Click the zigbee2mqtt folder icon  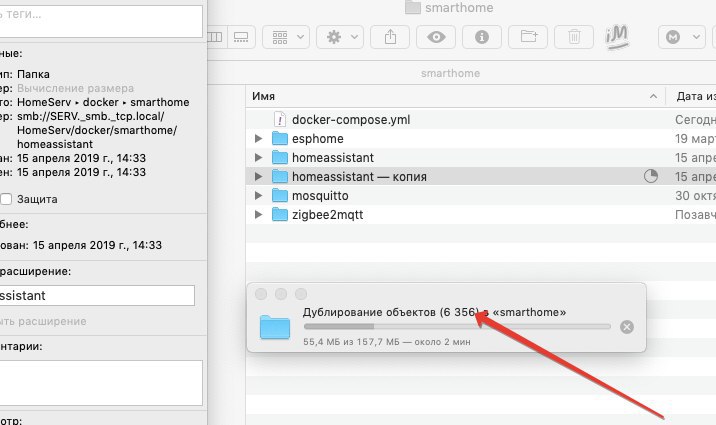279,215
